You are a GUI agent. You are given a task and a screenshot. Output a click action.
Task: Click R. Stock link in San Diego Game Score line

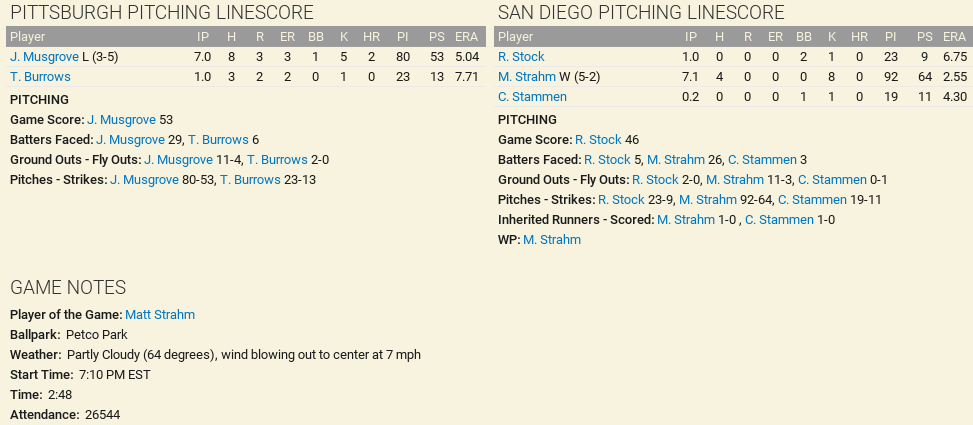point(598,140)
